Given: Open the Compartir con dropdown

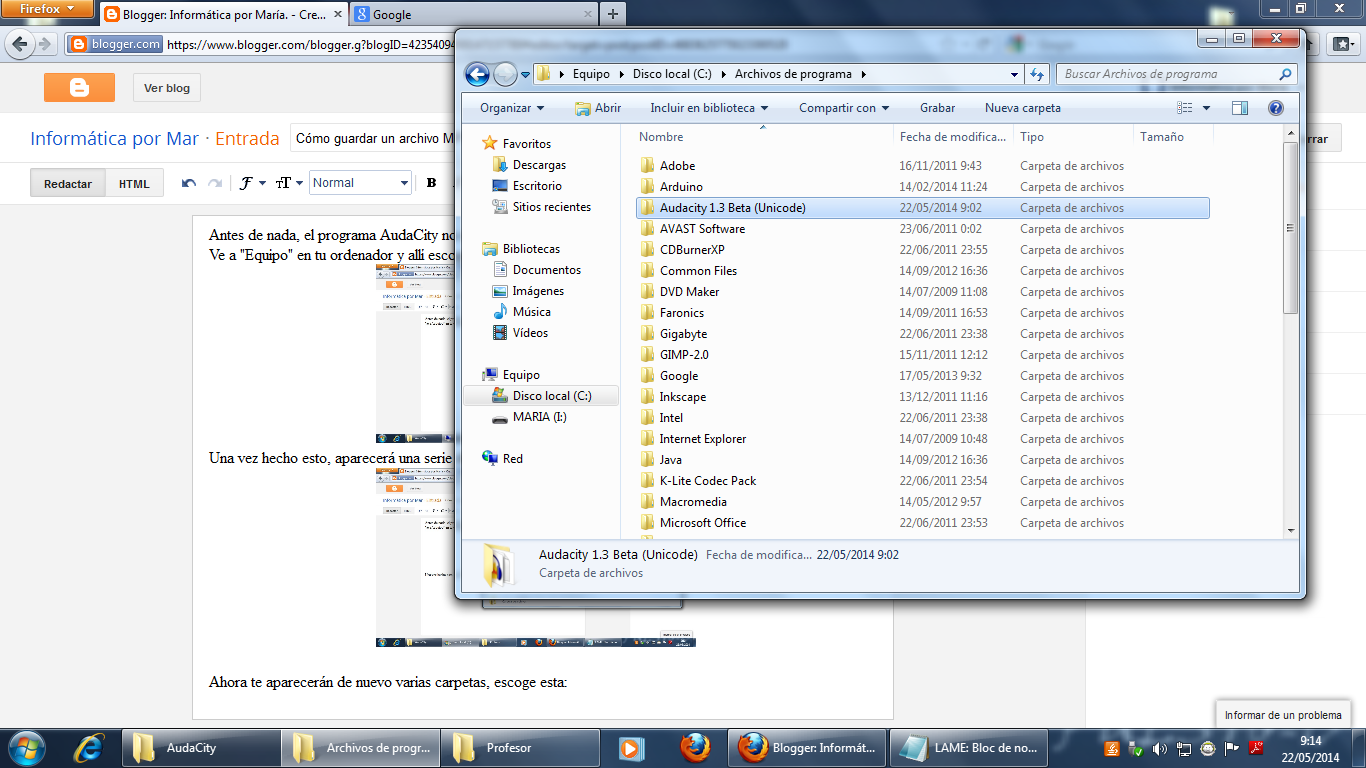Looking at the screenshot, I should (x=845, y=108).
